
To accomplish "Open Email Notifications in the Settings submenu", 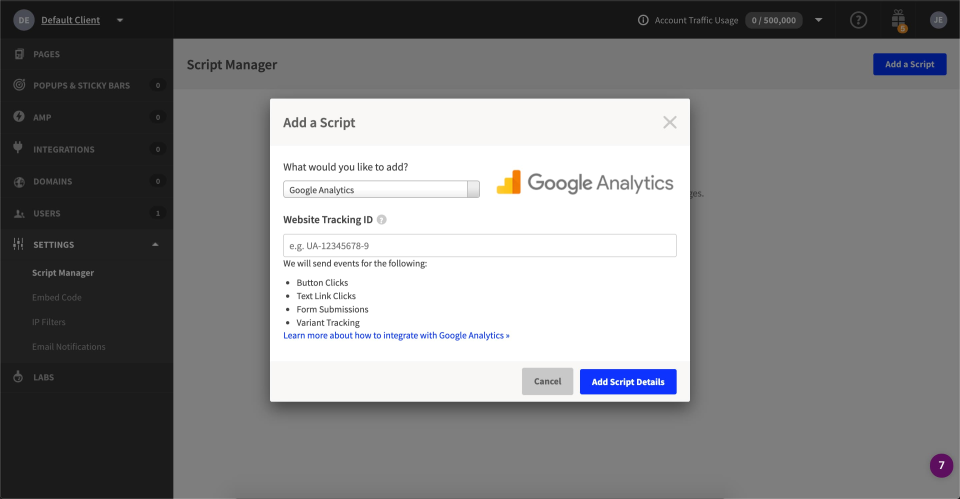I will click(69, 347).
